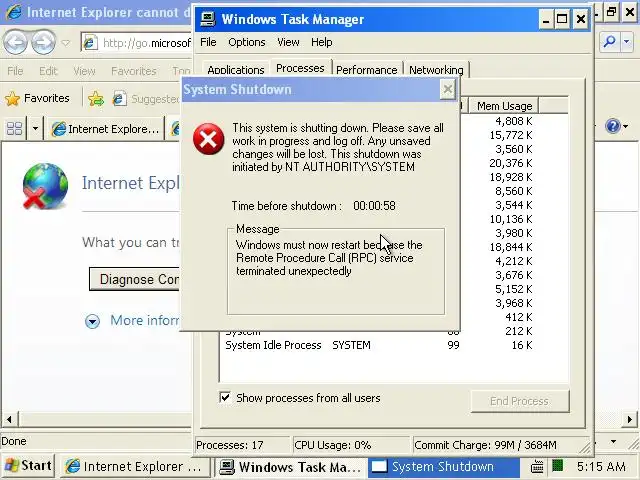Click the Favorites star button
The height and width of the screenshot is (480, 640).
(x=37, y=98)
